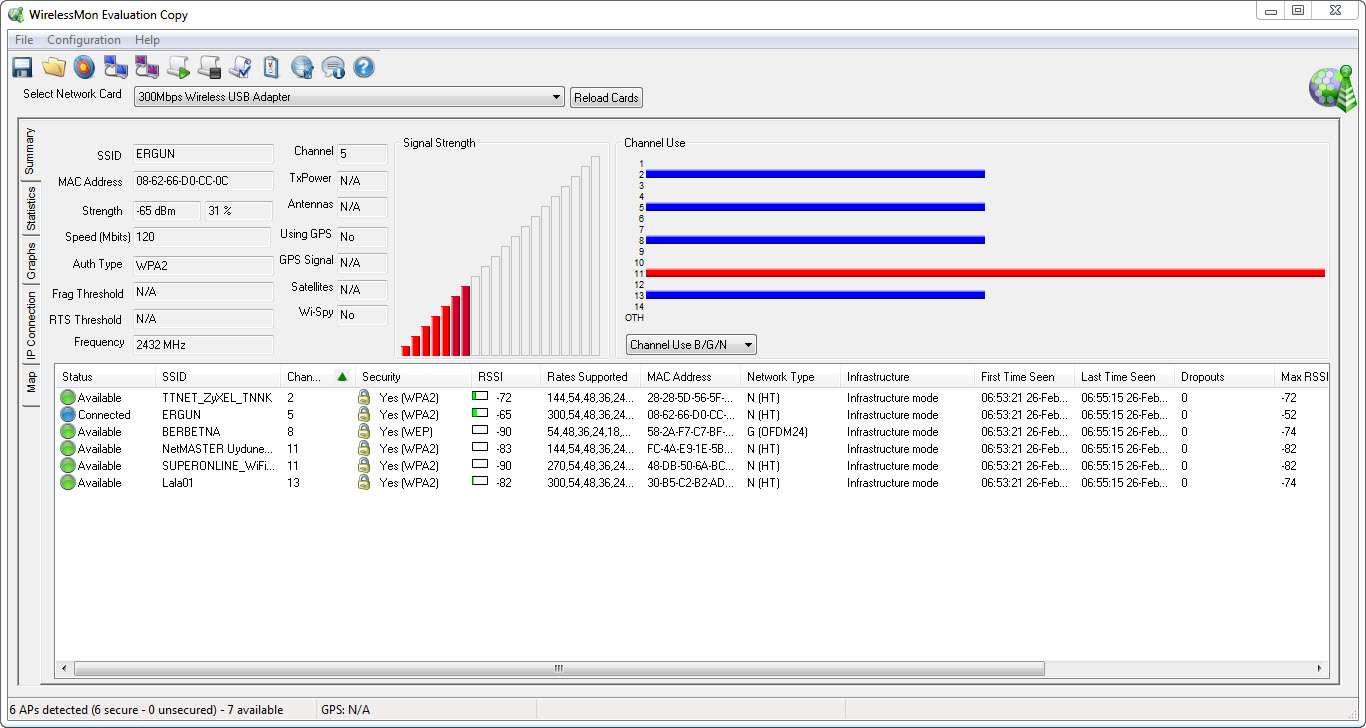Sort list by Security column header
The width and height of the screenshot is (1366, 728).
pos(413,377)
